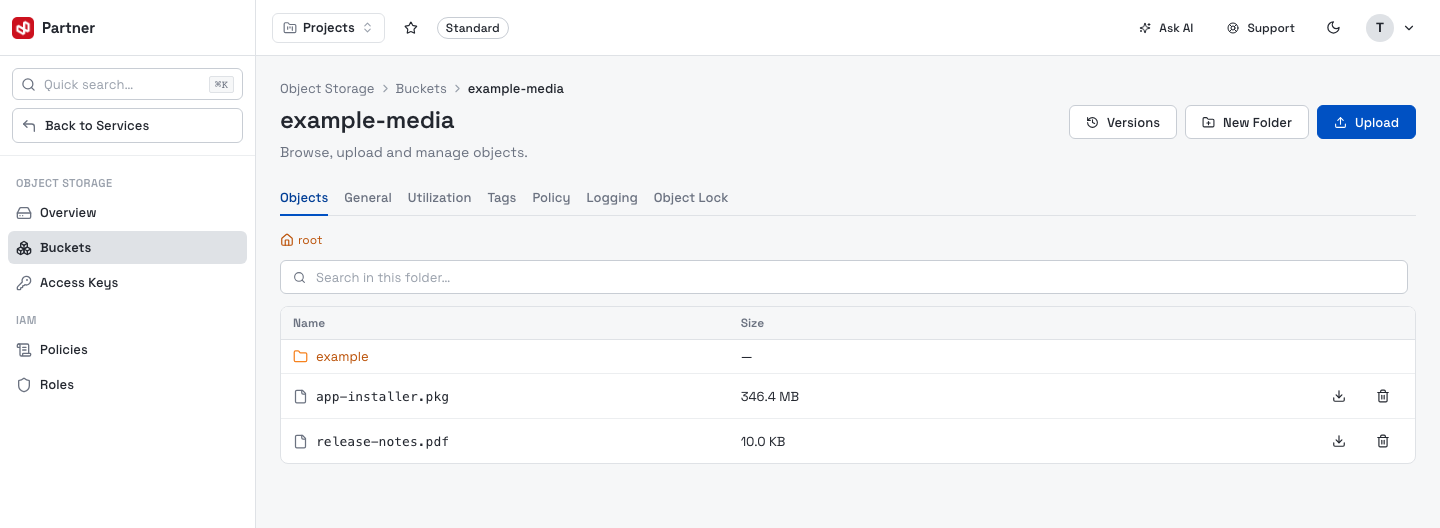Screen dimensions: 1440x528
Task: Go to Overview in sidebar
Action: (x=127, y=213)
